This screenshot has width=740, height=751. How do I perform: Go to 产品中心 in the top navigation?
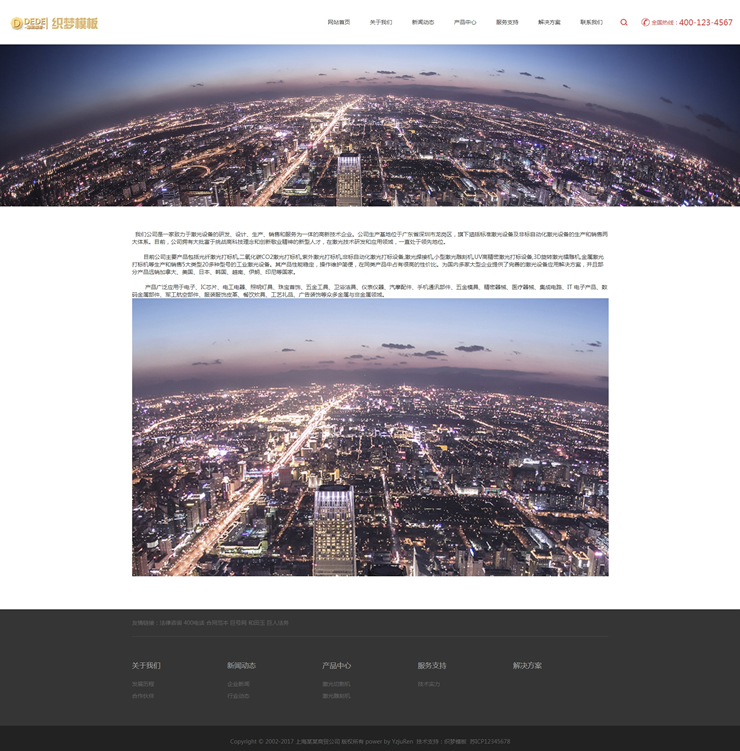[x=465, y=22]
